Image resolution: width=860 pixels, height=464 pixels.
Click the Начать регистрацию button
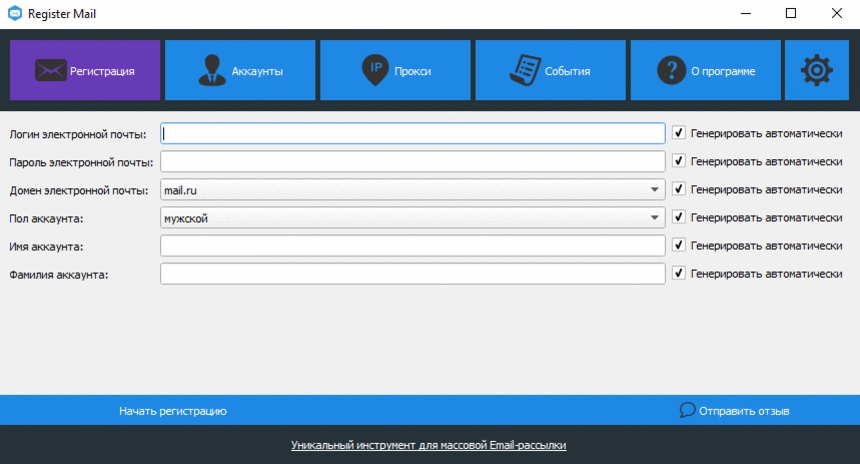[173, 411]
